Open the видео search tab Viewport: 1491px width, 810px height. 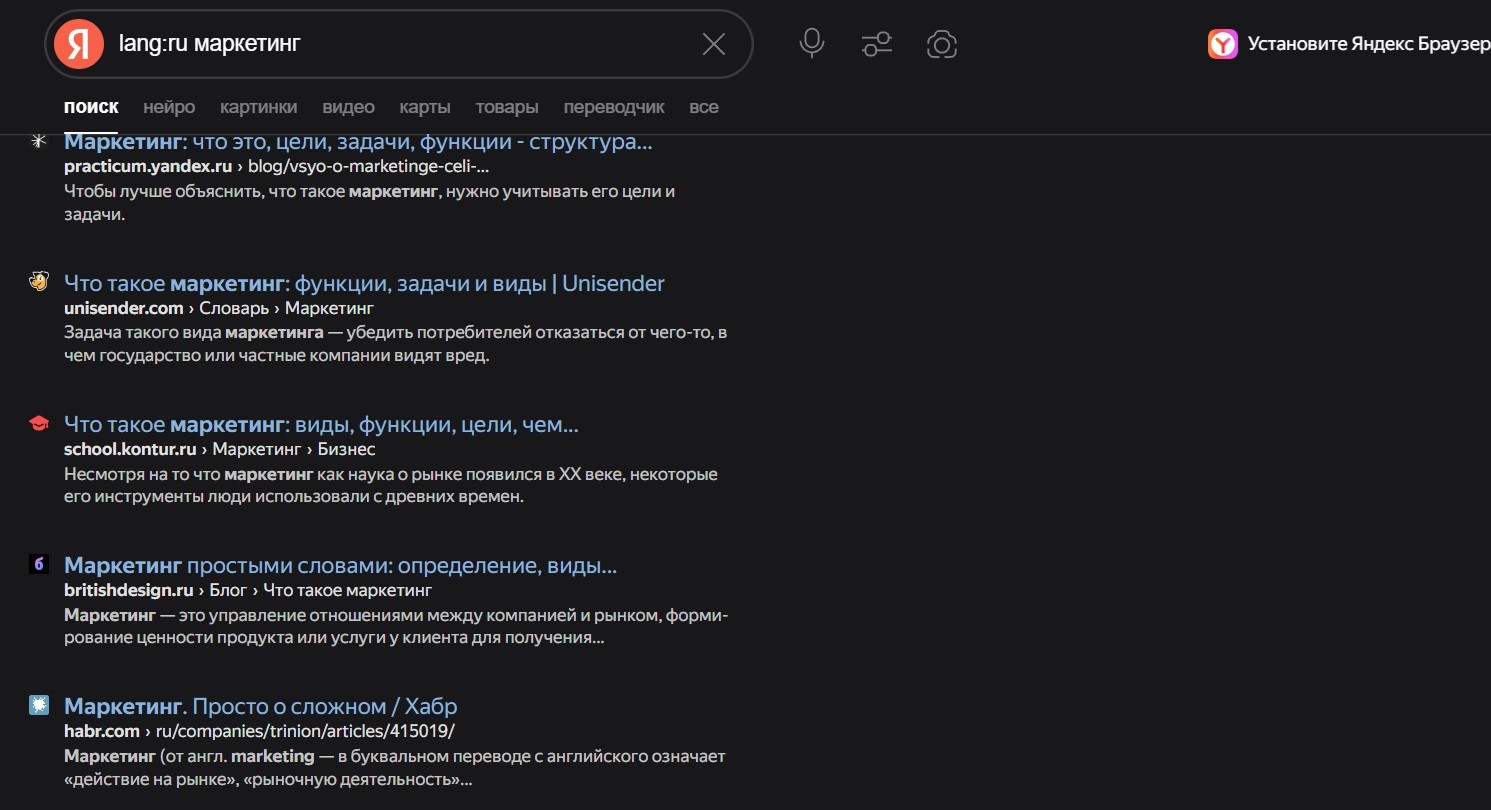pos(348,107)
